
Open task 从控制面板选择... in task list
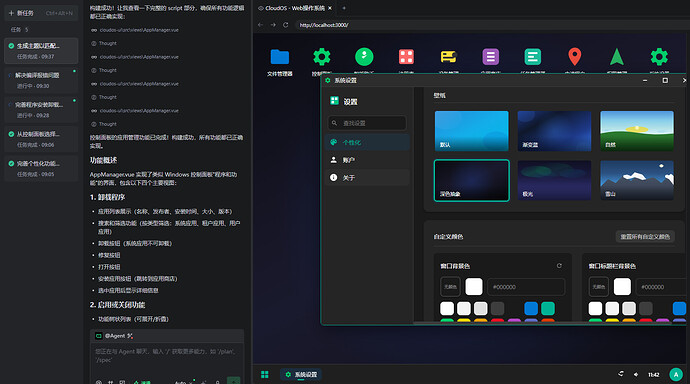(x=41, y=139)
